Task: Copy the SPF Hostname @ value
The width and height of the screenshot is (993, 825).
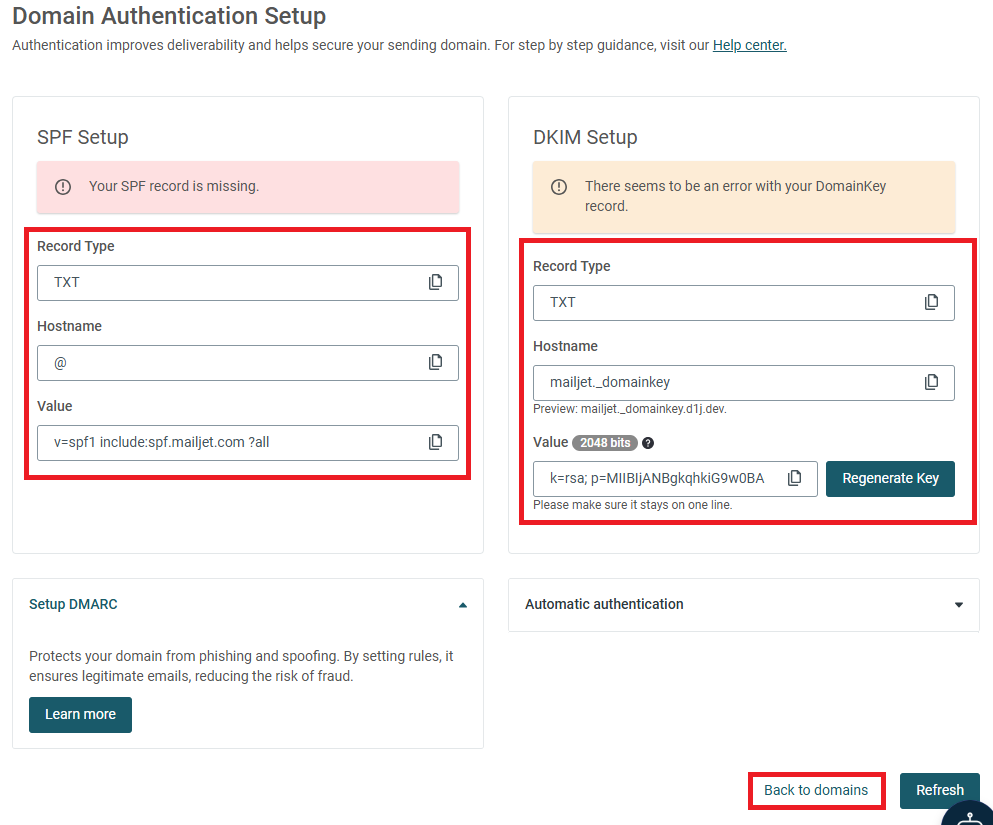Action: pos(435,362)
